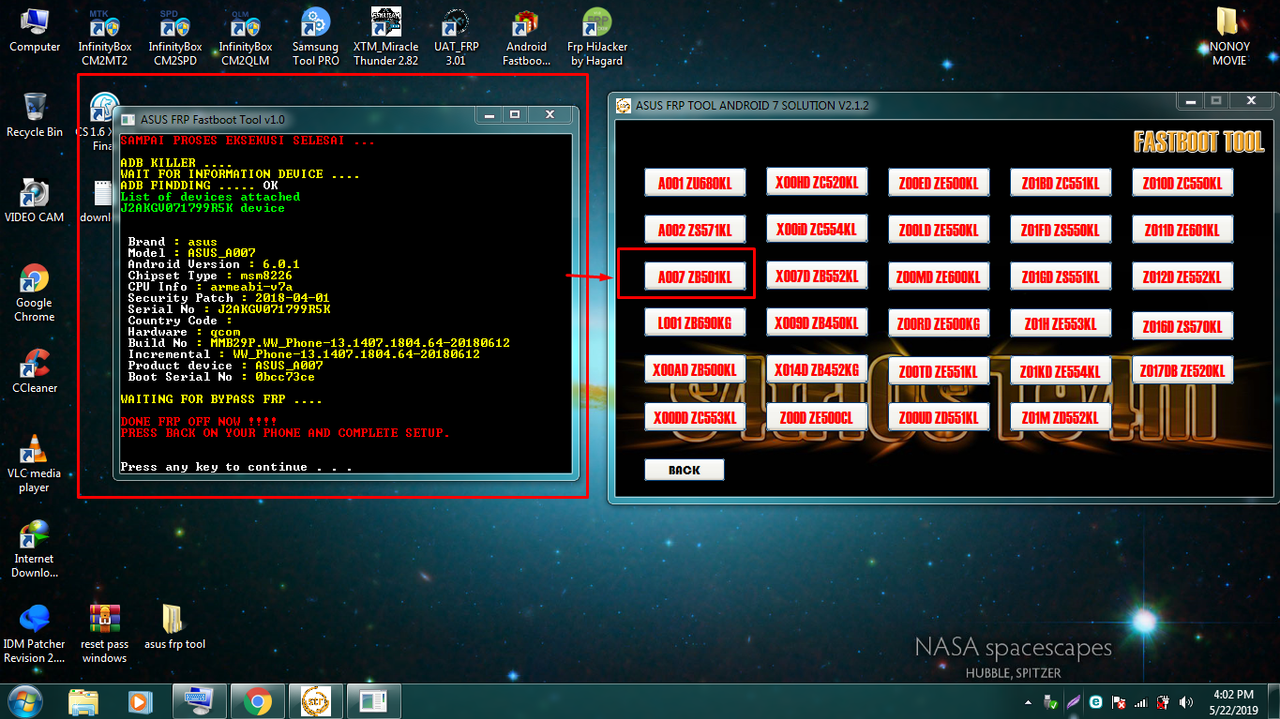Click the Z00UD ZD551KL button
Screen dimensions: 1280x719
[x=938, y=417]
